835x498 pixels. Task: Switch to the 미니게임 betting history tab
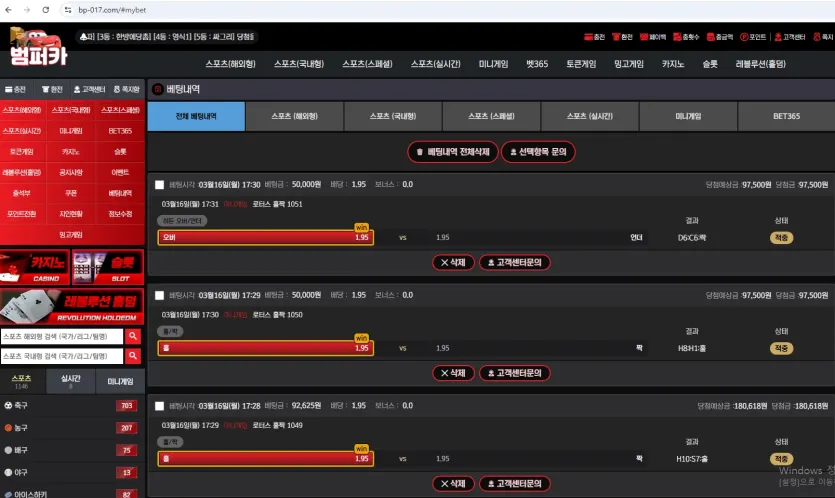(688, 116)
